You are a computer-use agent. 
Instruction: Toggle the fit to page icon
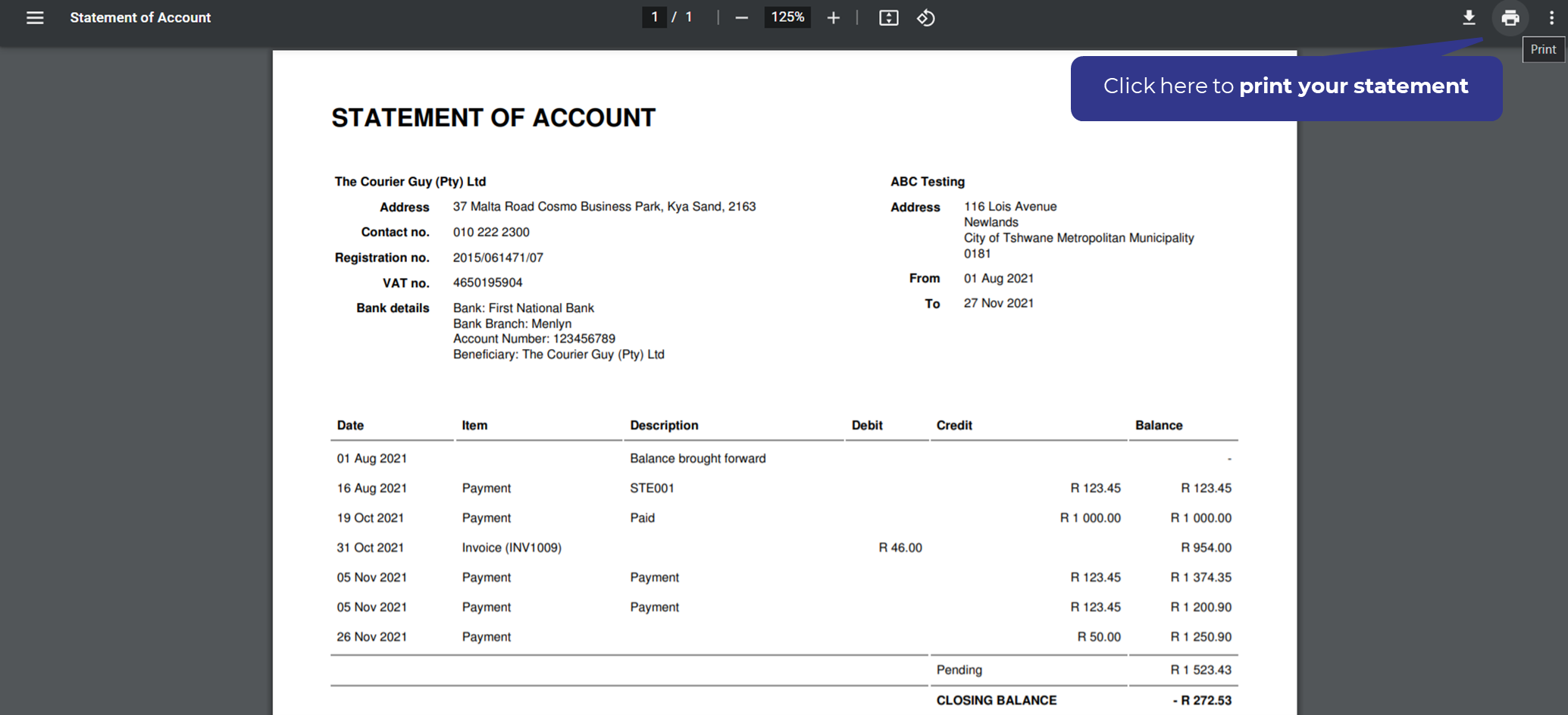click(888, 17)
